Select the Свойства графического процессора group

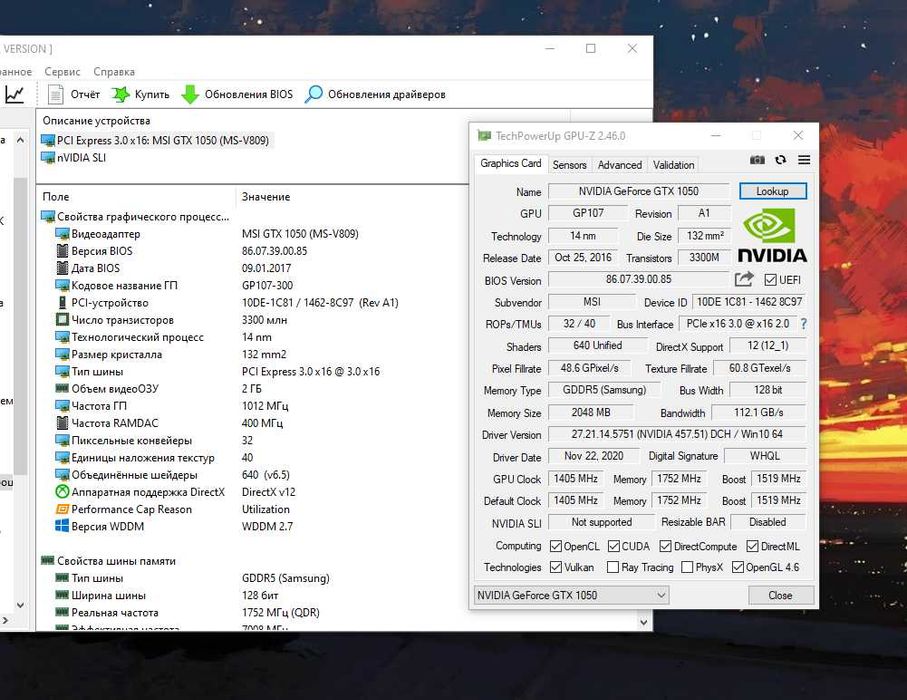pyautogui.click(x=135, y=216)
